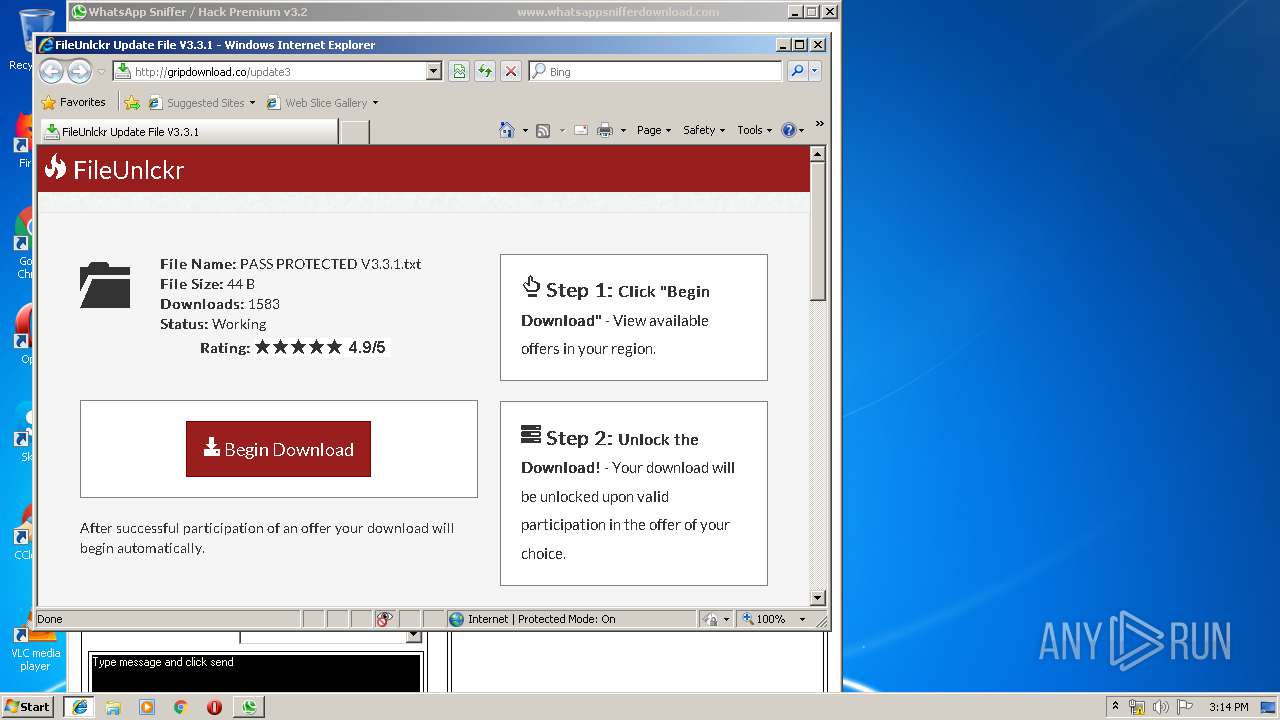Click the "Type message and click send" box
Viewport: 1280px width, 720px height.
[x=256, y=672]
